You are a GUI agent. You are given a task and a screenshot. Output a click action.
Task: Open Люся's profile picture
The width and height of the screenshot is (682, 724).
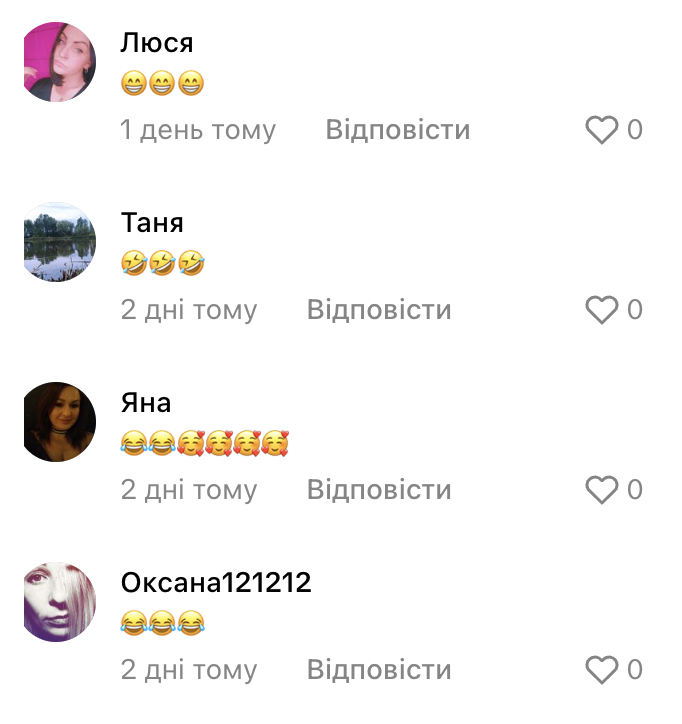(60, 62)
